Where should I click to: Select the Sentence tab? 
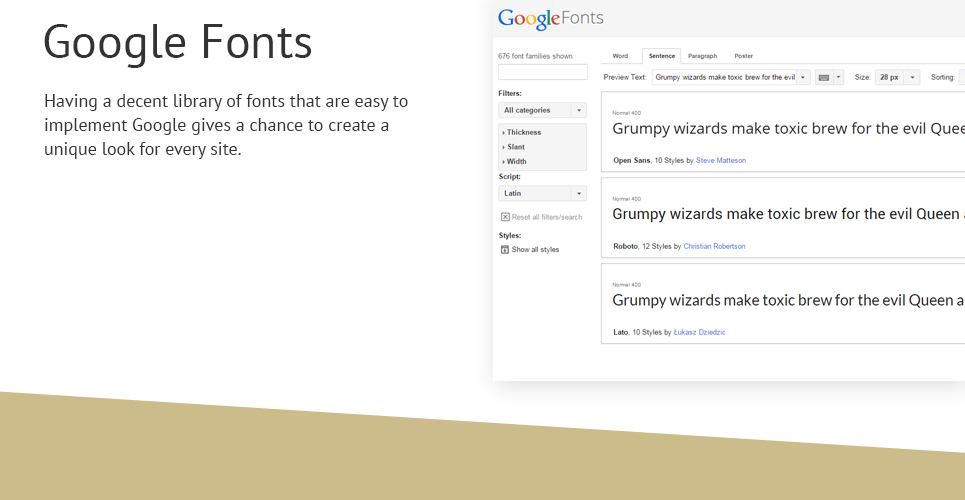tap(662, 56)
